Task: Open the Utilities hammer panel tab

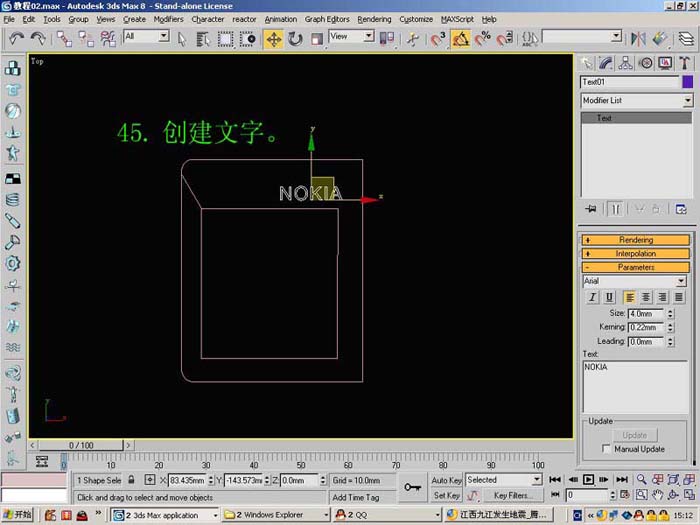Action: 685,63
